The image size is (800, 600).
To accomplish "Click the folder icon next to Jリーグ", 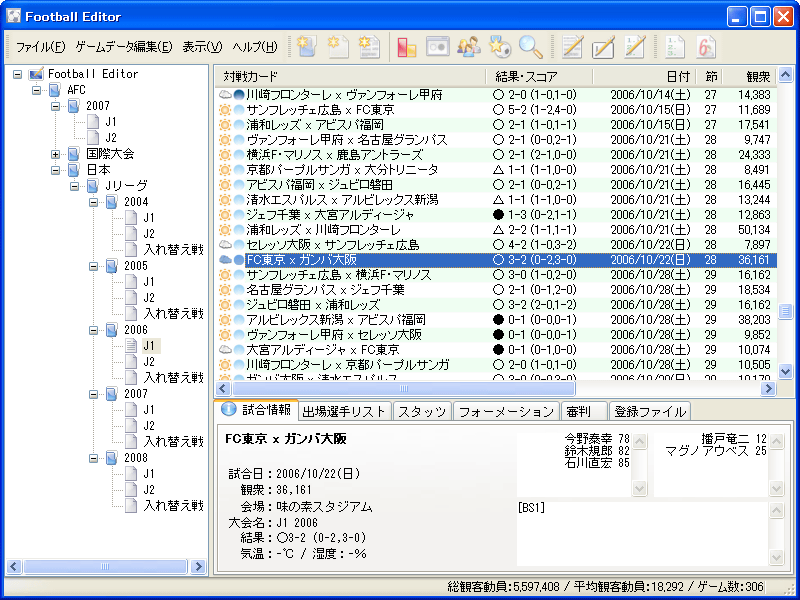I will 93,186.
